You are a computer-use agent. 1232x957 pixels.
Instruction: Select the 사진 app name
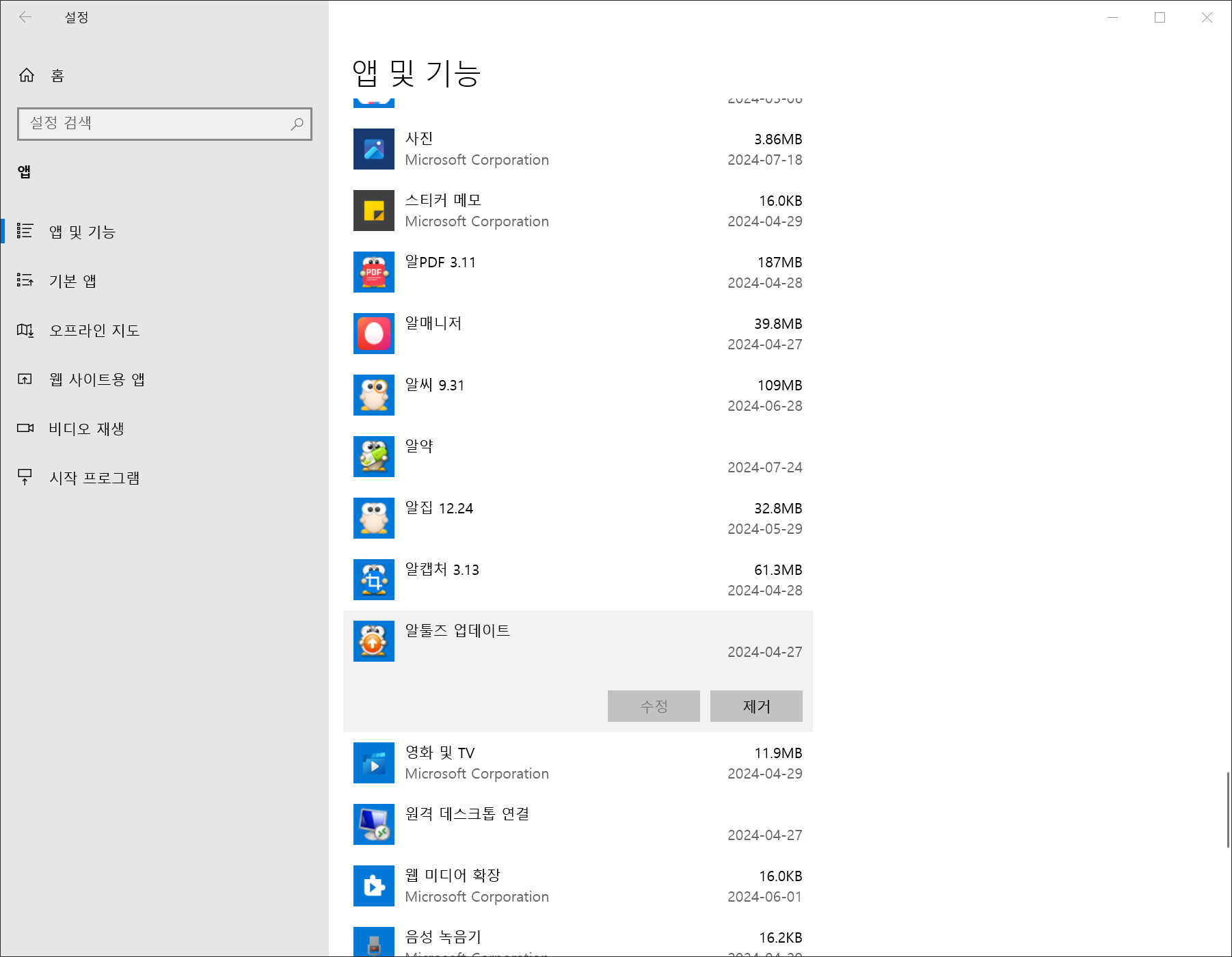click(419, 139)
